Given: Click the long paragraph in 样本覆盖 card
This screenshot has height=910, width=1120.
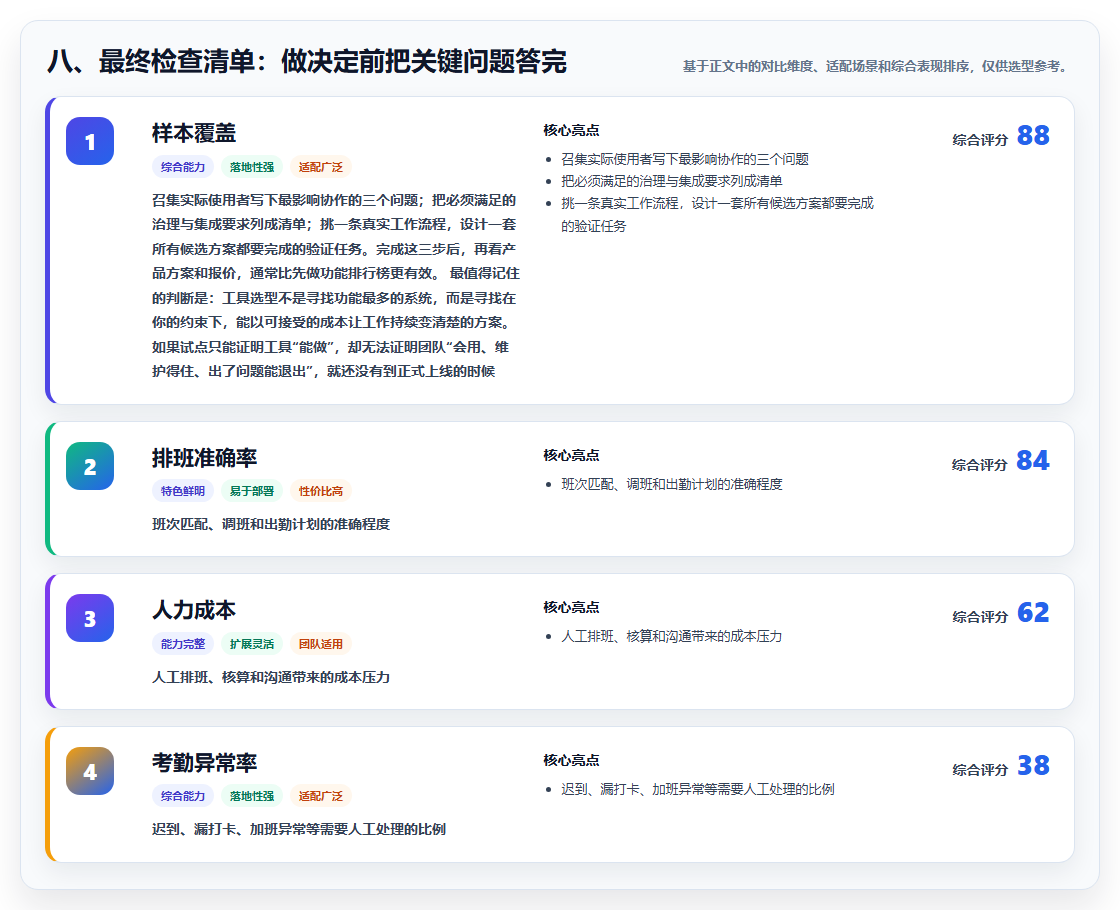Looking at the screenshot, I should tap(336, 286).
